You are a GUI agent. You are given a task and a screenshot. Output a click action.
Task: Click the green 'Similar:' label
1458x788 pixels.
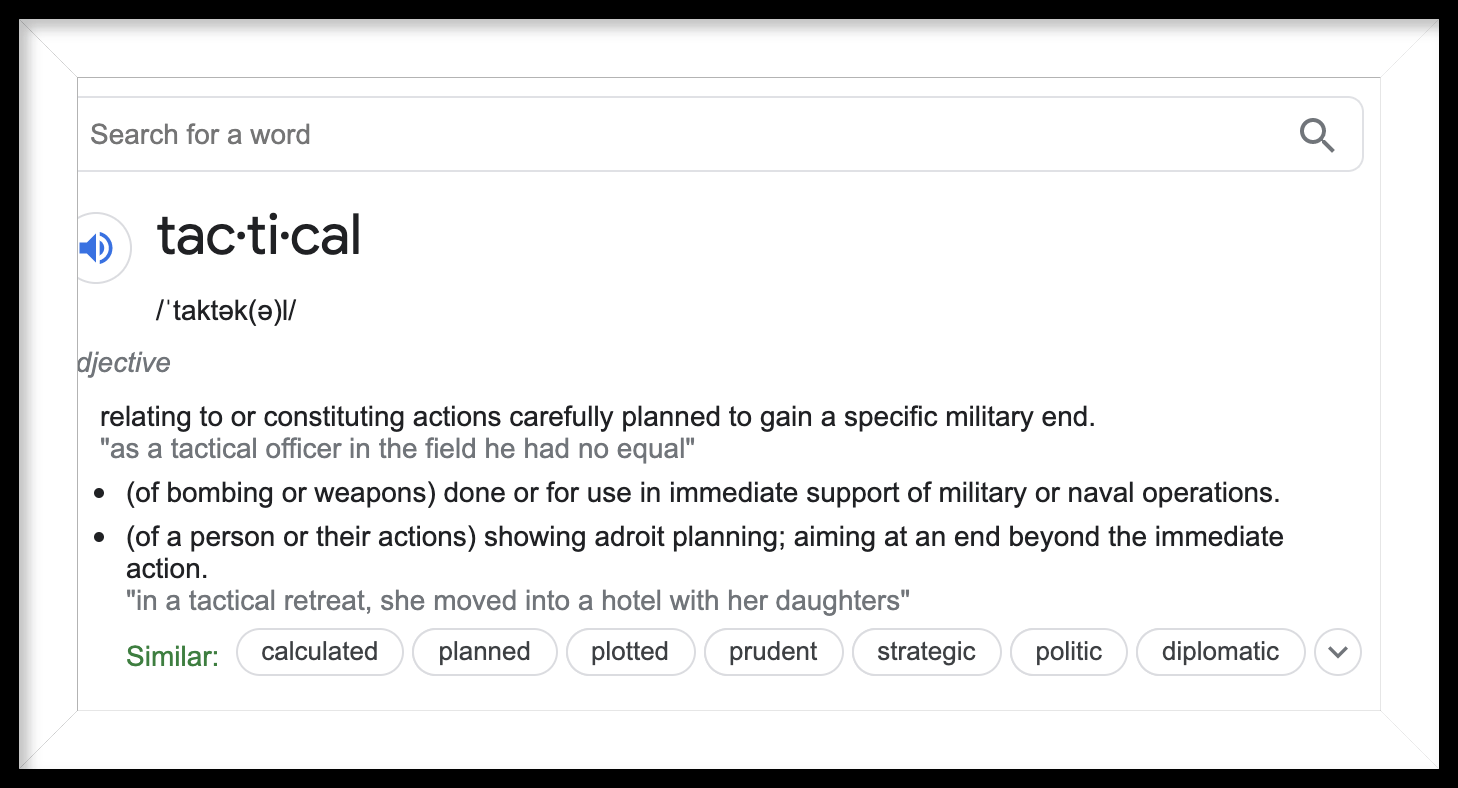[x=172, y=657]
